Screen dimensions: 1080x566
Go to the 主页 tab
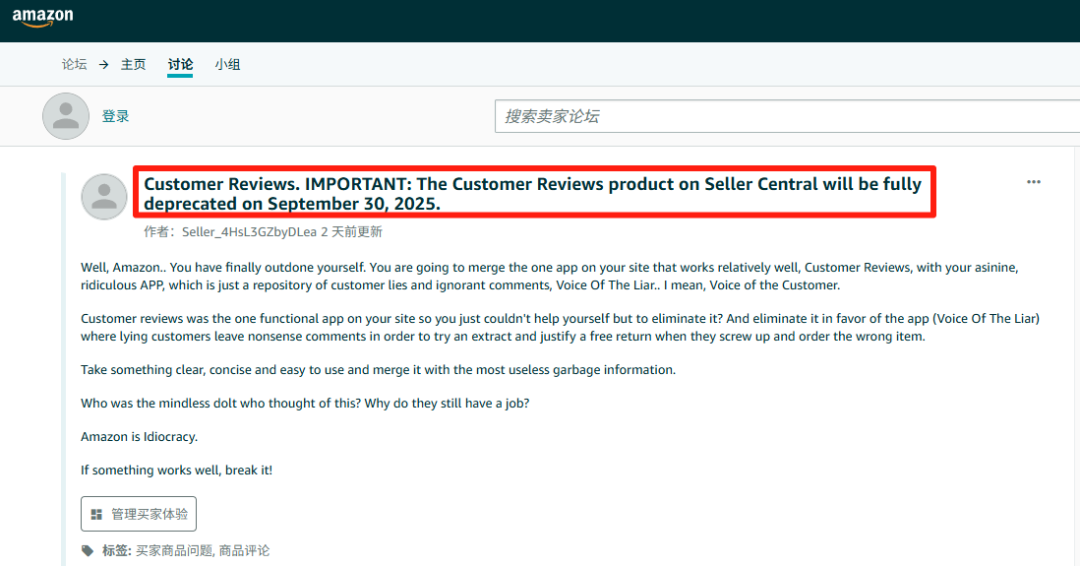tap(134, 65)
